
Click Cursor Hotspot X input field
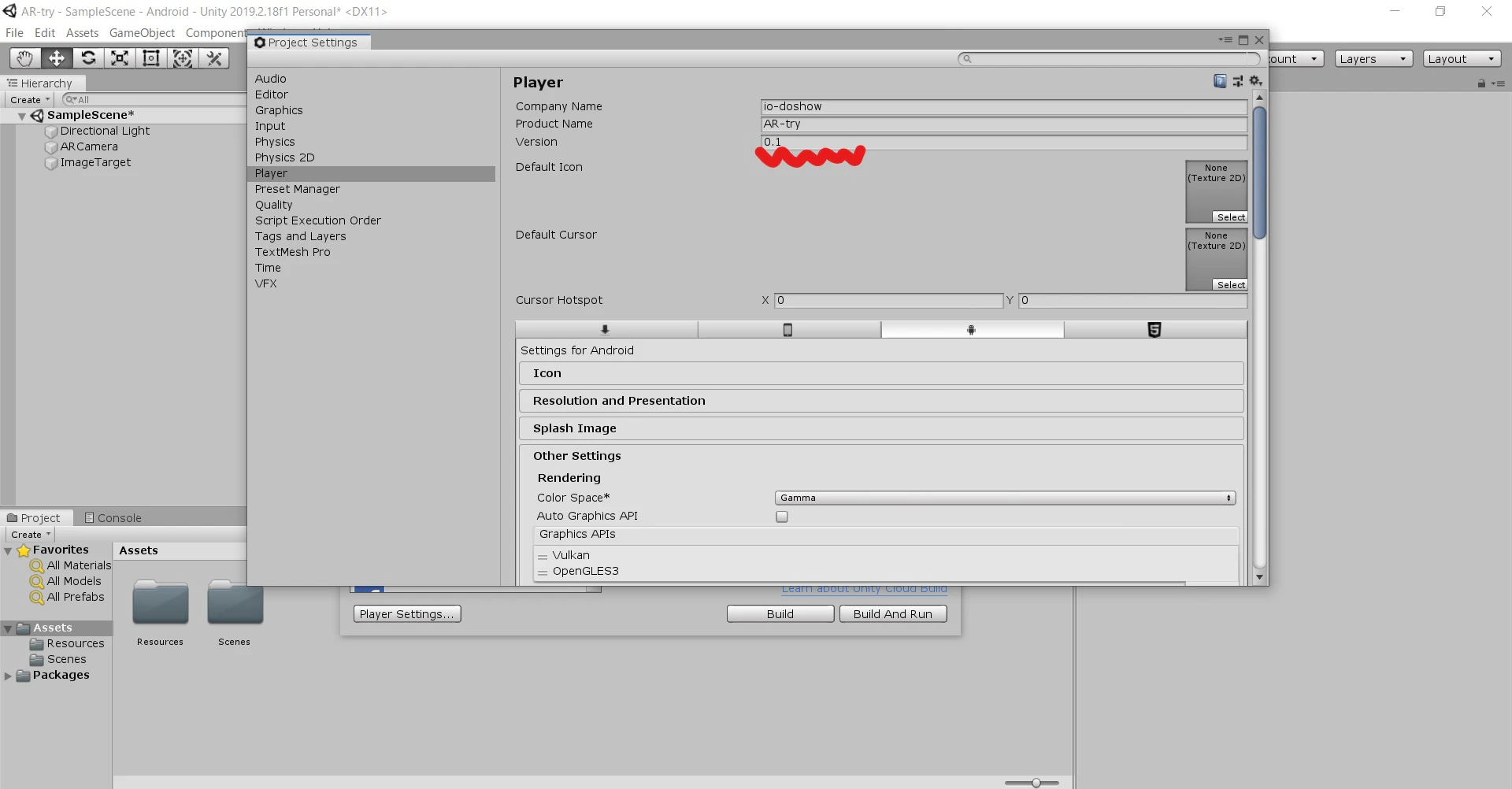click(x=888, y=300)
